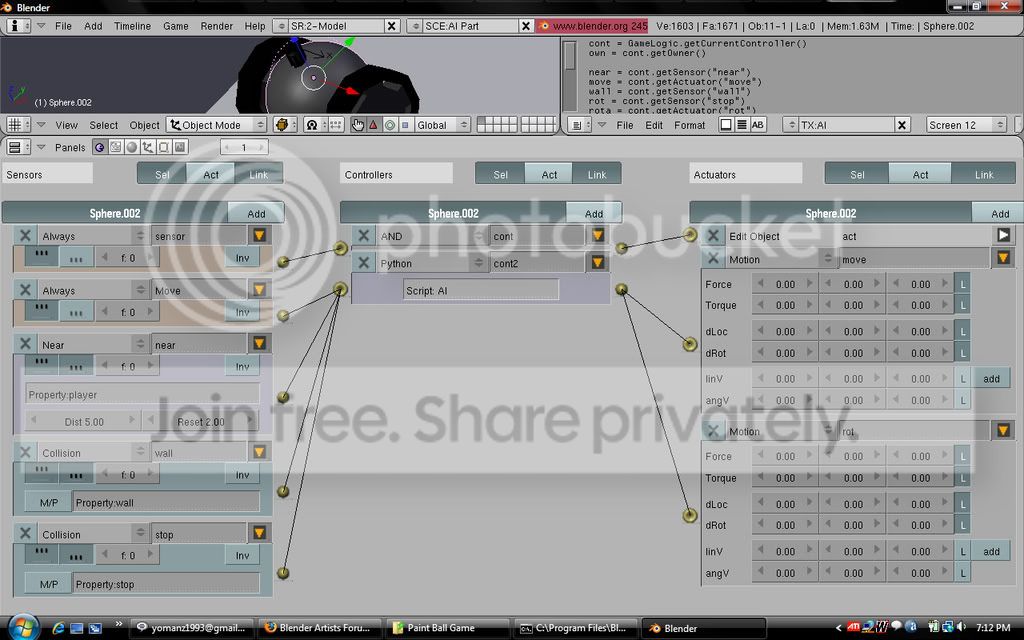Open the Shading context sphere icon
The width and height of the screenshot is (1024, 640).
coord(132,147)
